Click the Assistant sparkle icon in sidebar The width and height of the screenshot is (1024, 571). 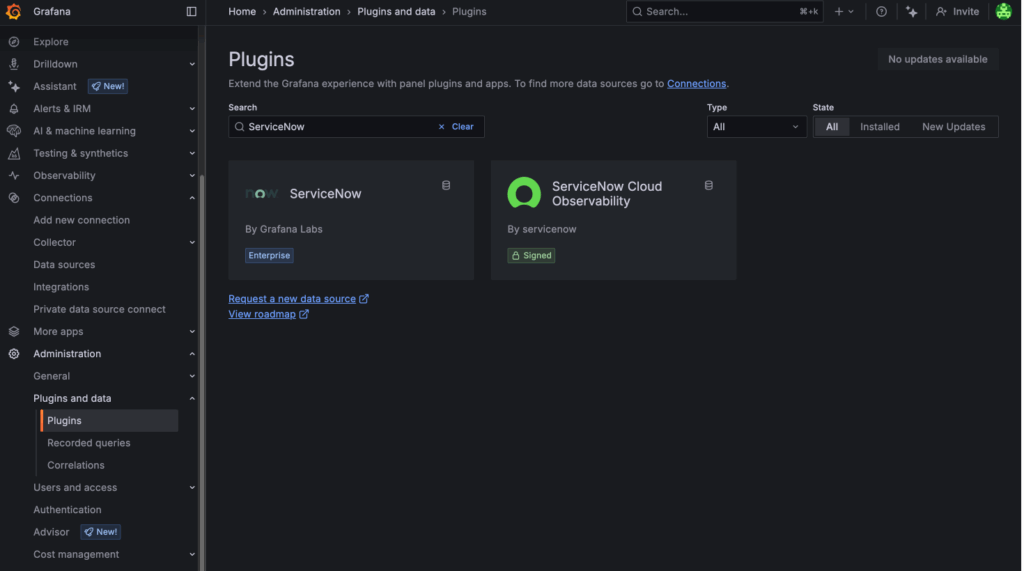coord(14,86)
